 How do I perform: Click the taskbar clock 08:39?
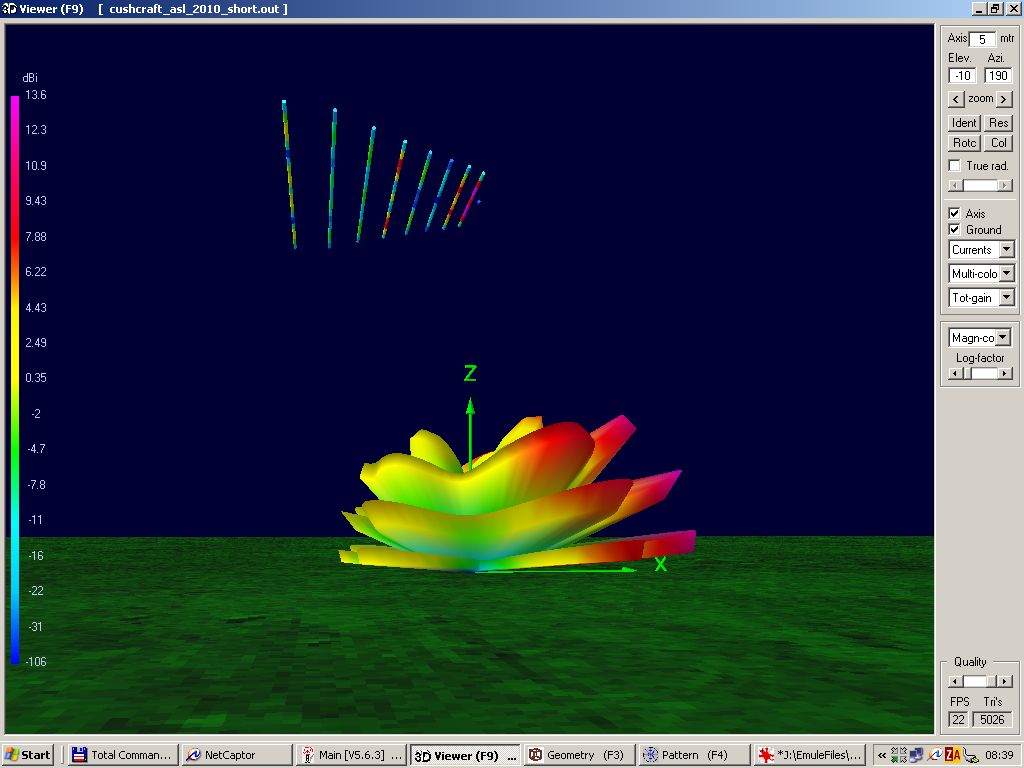[x=999, y=755]
